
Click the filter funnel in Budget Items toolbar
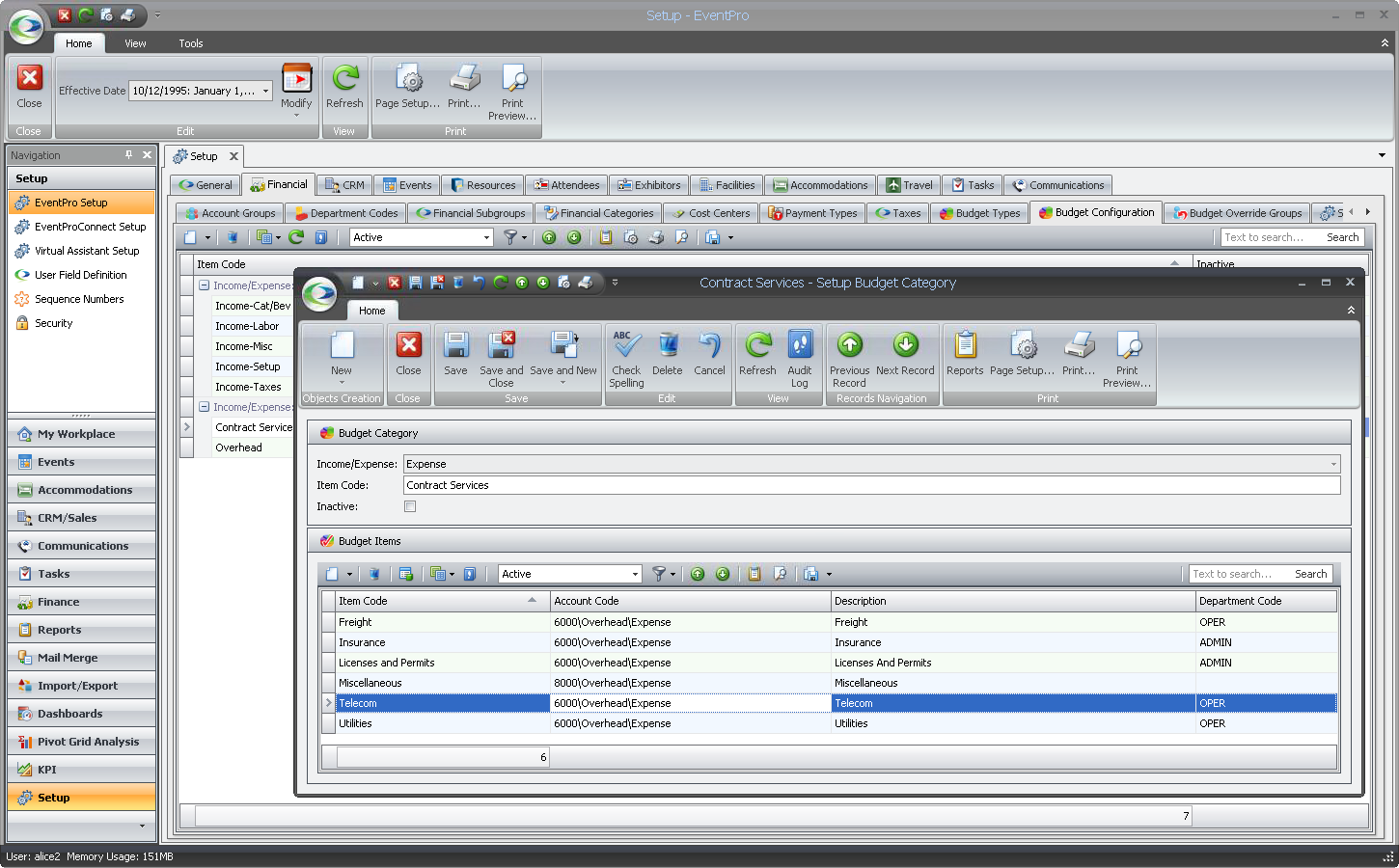(x=659, y=574)
